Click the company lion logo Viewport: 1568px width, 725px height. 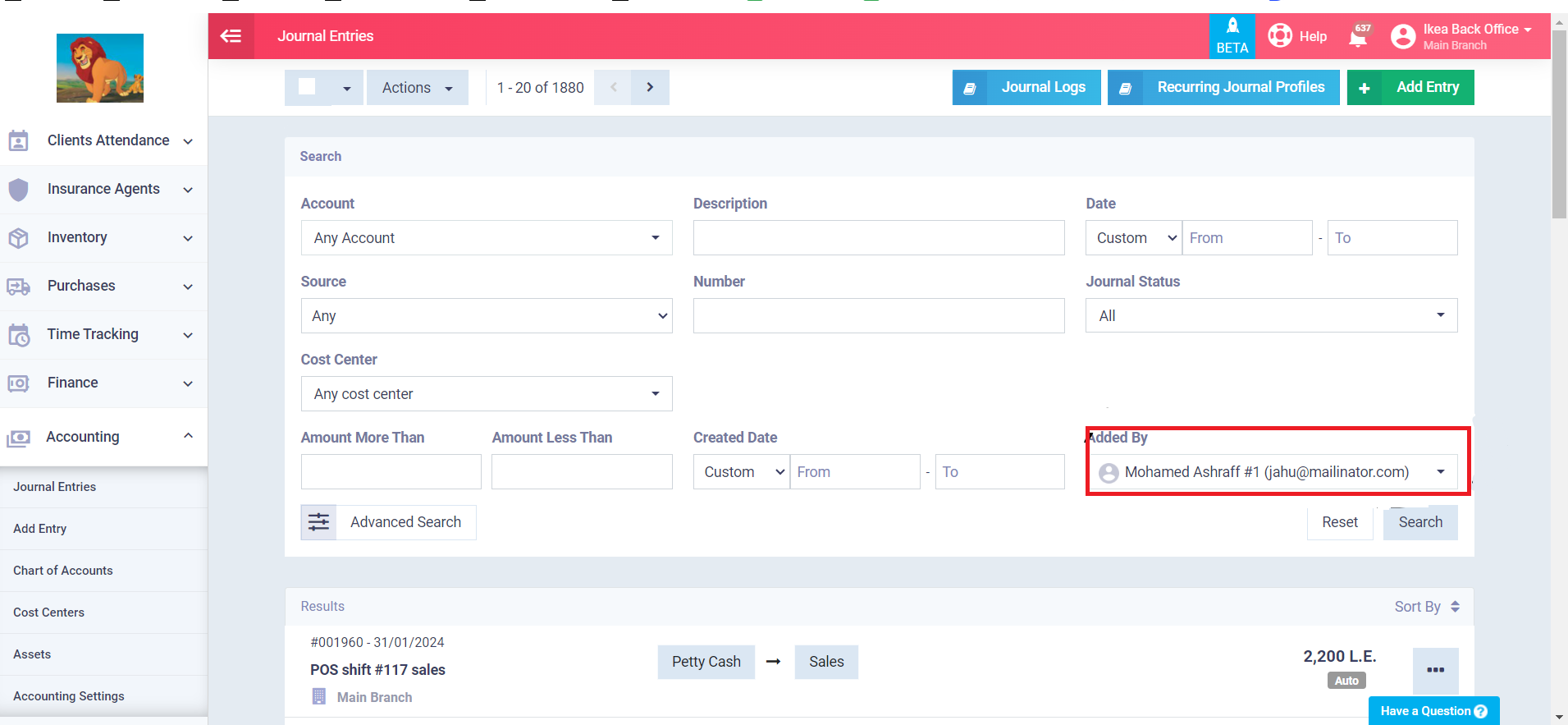point(100,68)
